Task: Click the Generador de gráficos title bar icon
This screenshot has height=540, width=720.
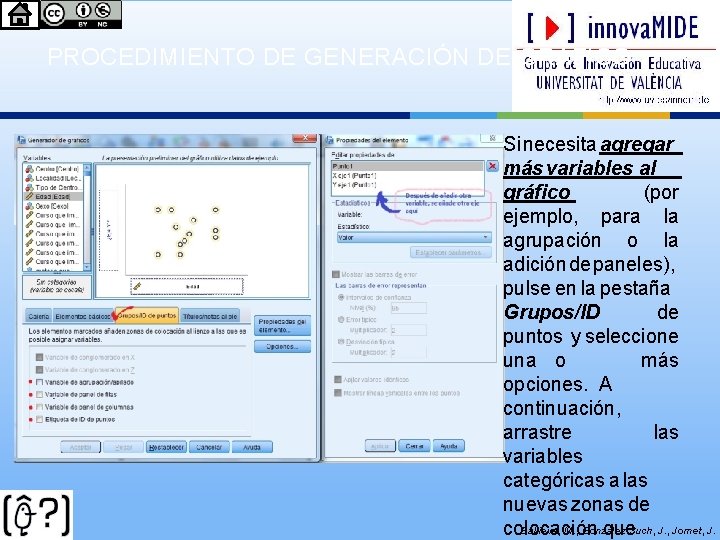Action: coord(21,140)
